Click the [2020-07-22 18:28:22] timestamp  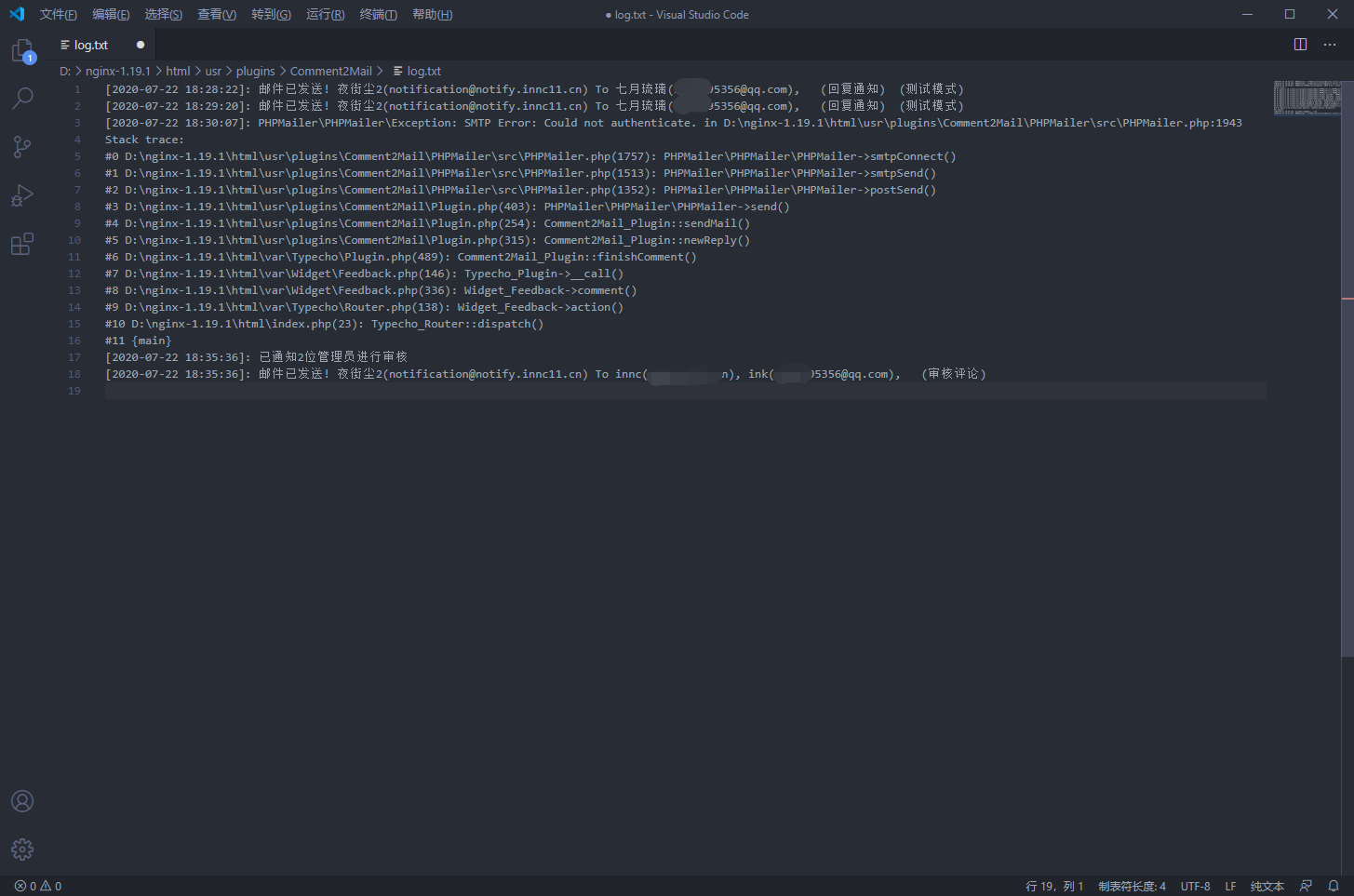(178, 89)
